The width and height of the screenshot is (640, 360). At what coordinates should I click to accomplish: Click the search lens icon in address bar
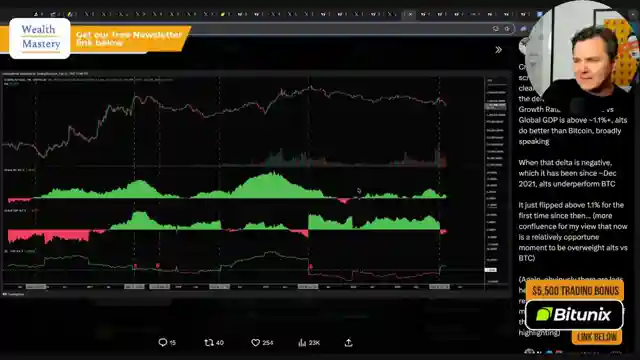pos(496,29)
